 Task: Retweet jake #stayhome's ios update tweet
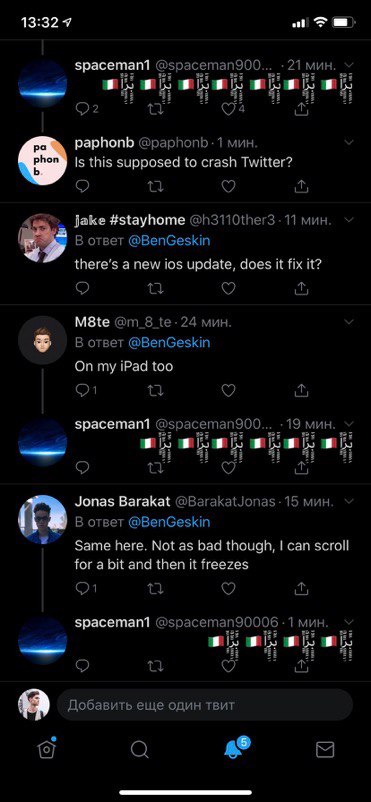tap(155, 288)
